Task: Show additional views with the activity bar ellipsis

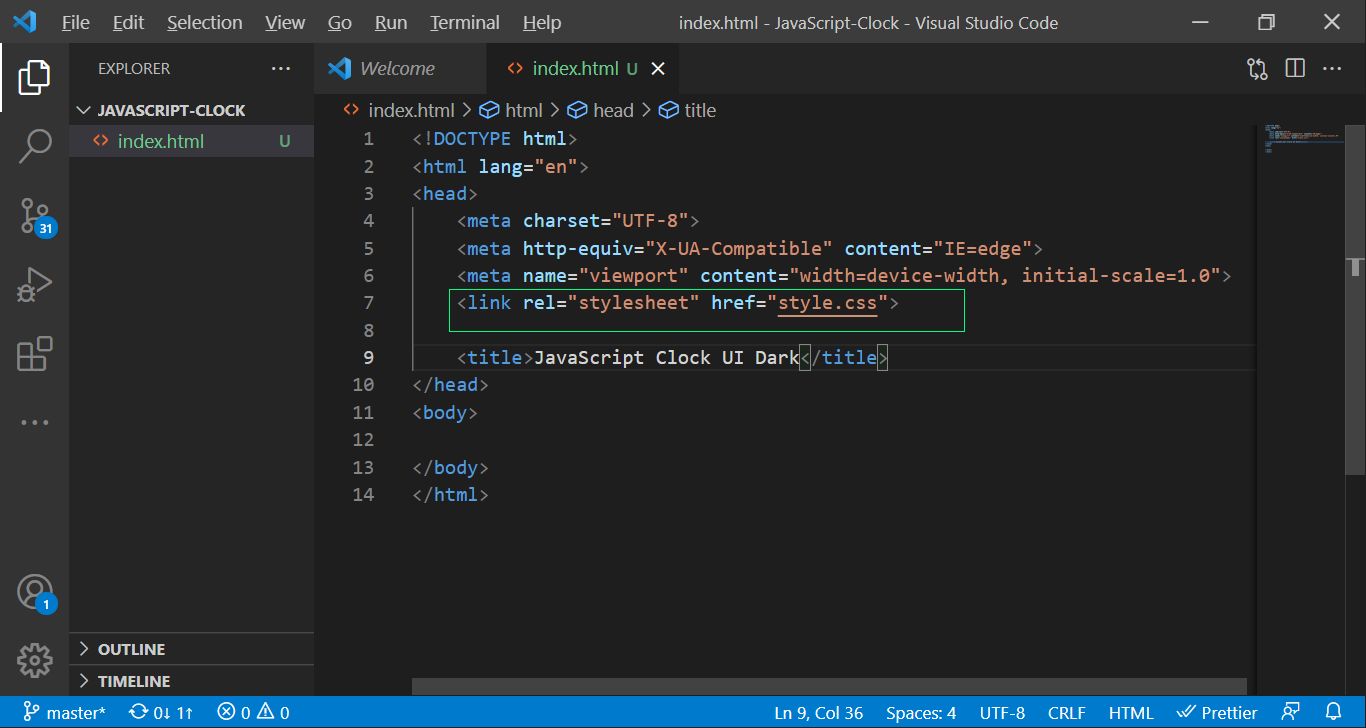Action: [34, 422]
